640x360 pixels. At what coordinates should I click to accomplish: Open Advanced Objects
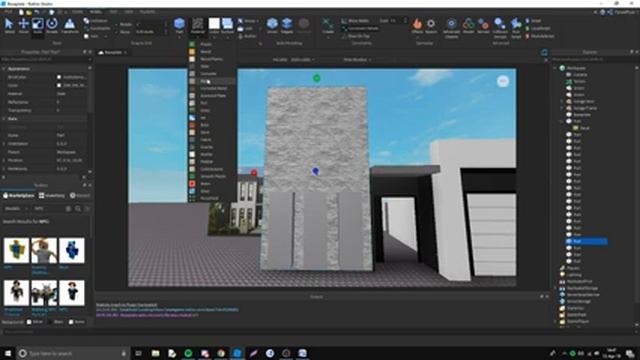click(451, 27)
